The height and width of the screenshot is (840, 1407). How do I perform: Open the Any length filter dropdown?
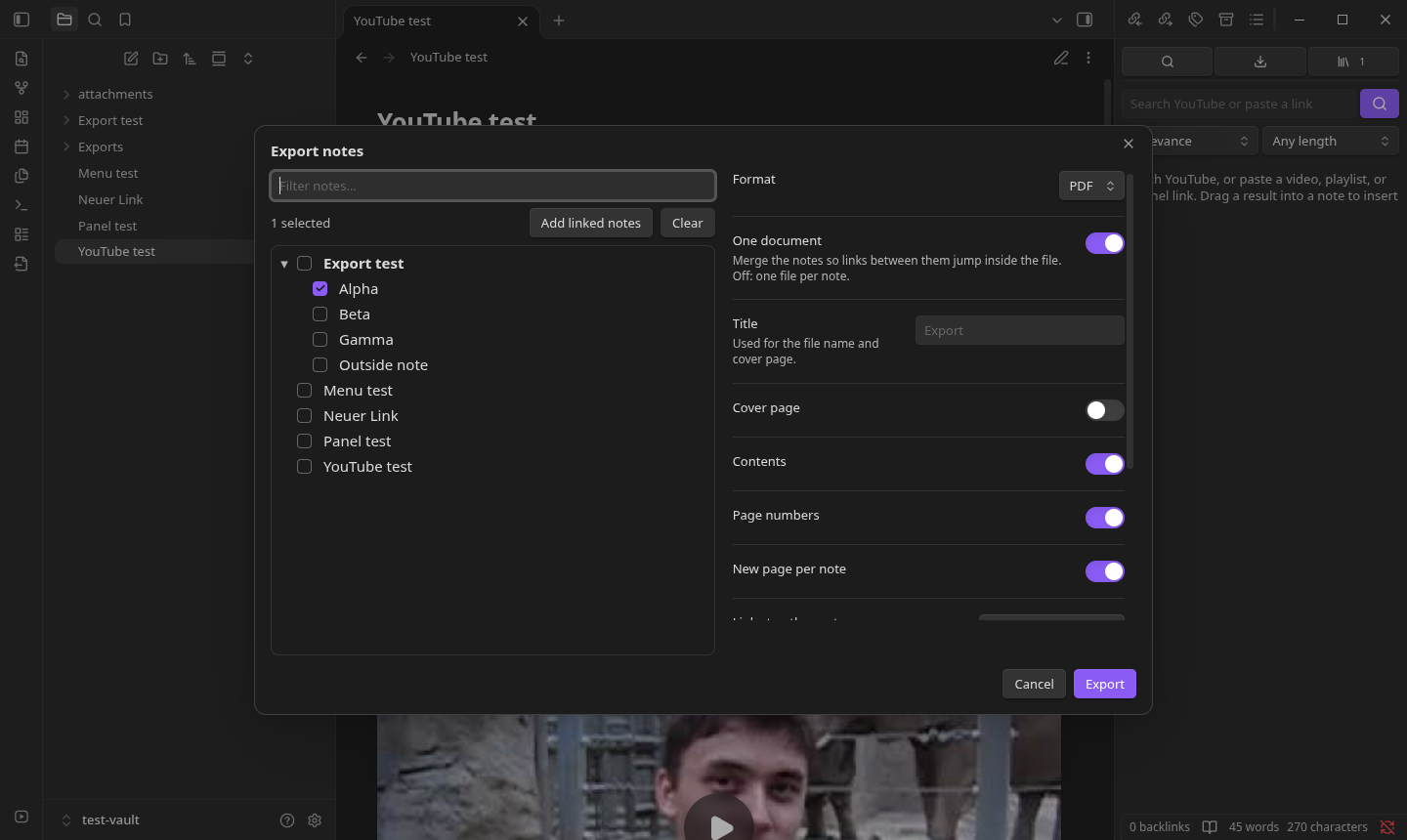click(x=1331, y=141)
